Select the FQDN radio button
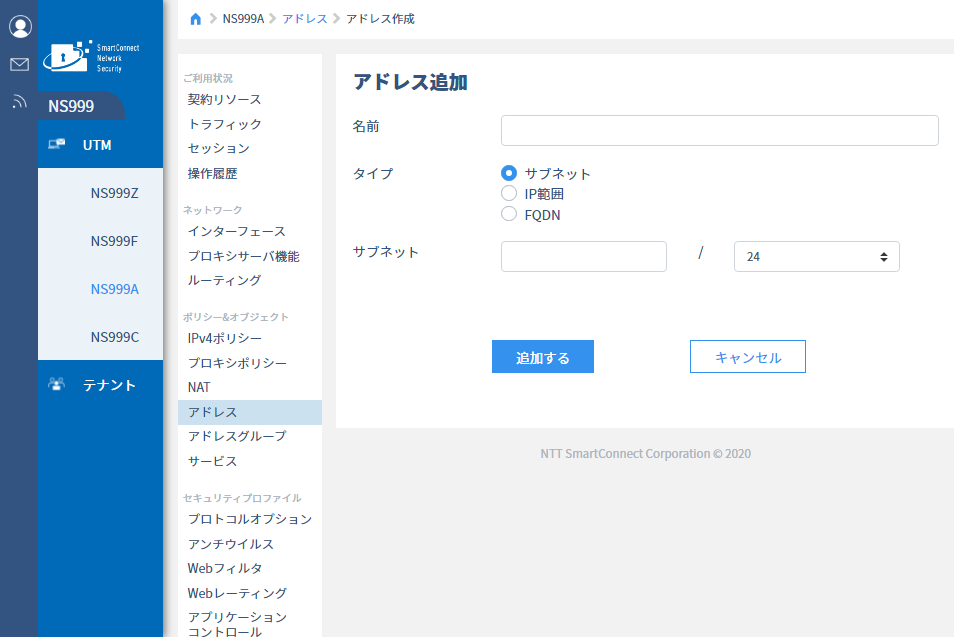954x637 pixels. pos(509,214)
